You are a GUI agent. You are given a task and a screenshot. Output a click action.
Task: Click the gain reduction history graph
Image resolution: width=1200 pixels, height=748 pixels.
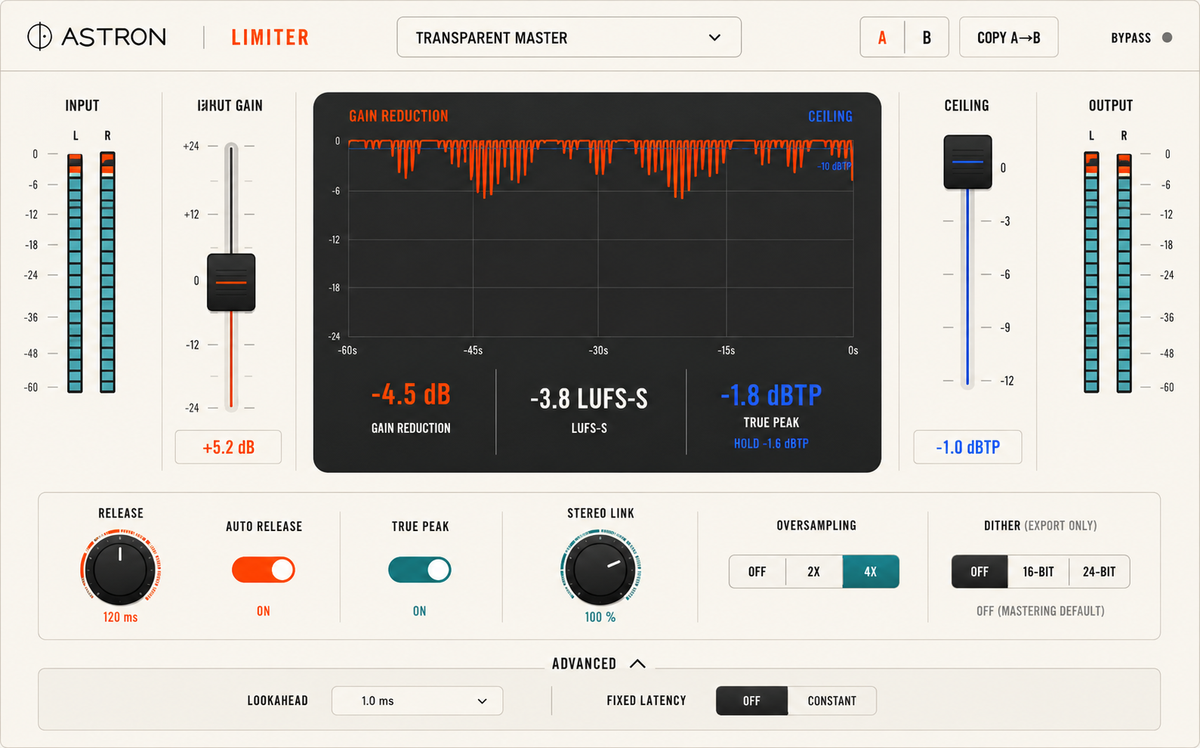coord(599,239)
